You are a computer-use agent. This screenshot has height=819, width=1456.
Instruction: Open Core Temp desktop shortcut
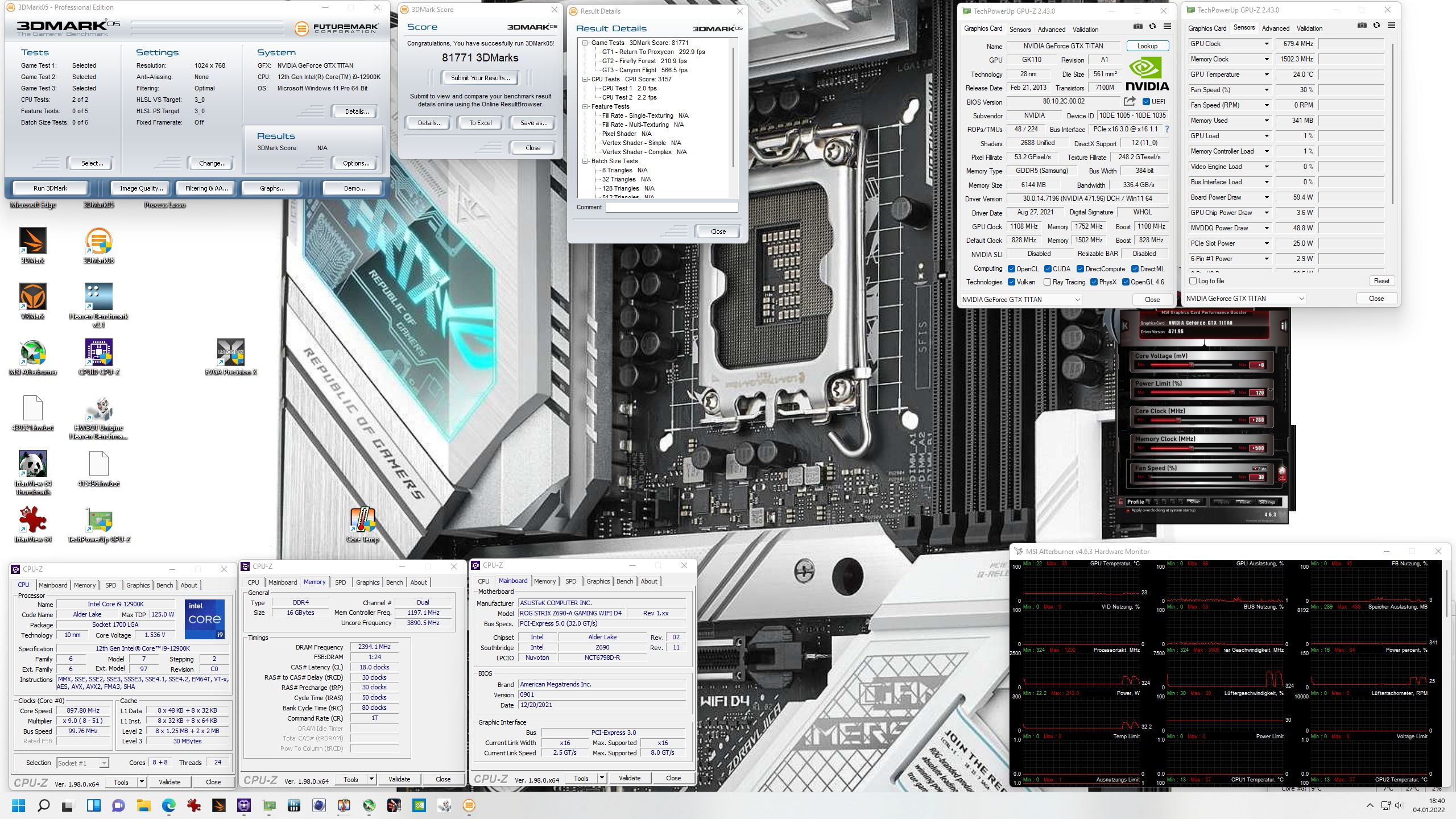pyautogui.click(x=363, y=524)
